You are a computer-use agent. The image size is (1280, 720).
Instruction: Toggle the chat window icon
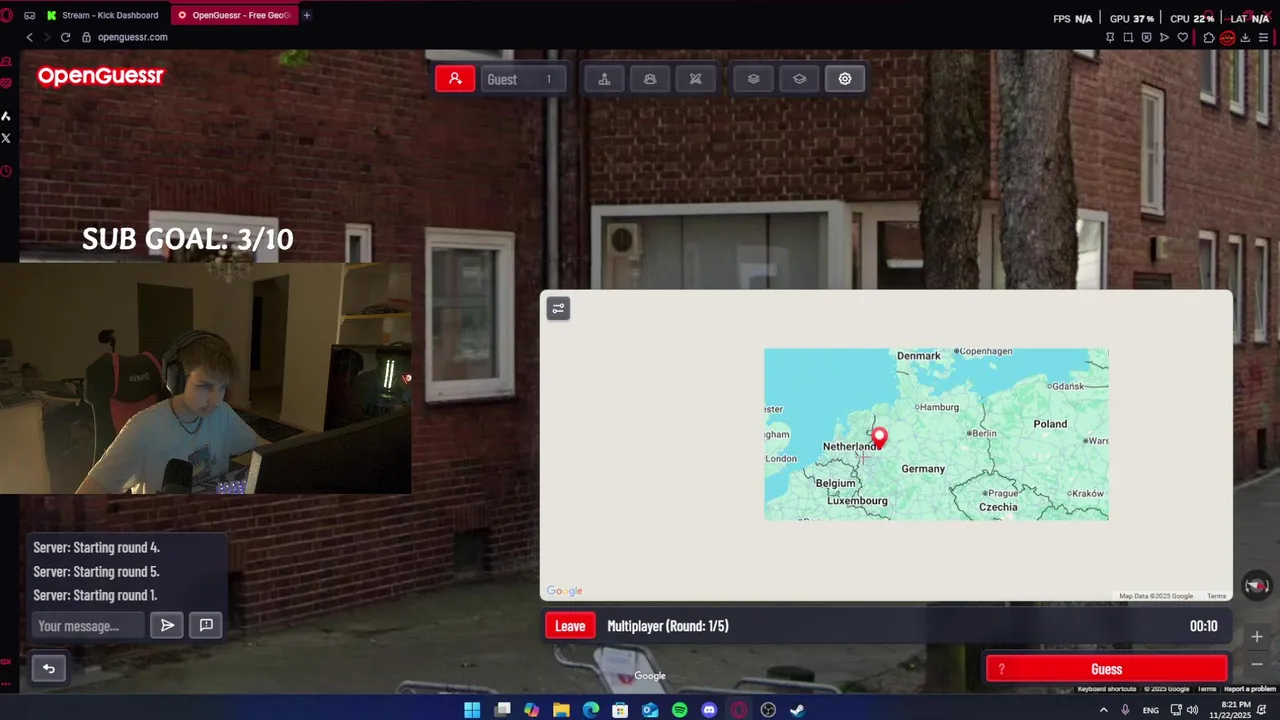coord(206,625)
